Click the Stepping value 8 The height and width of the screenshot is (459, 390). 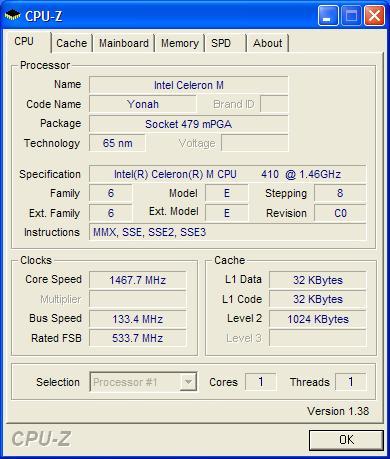tap(340, 193)
